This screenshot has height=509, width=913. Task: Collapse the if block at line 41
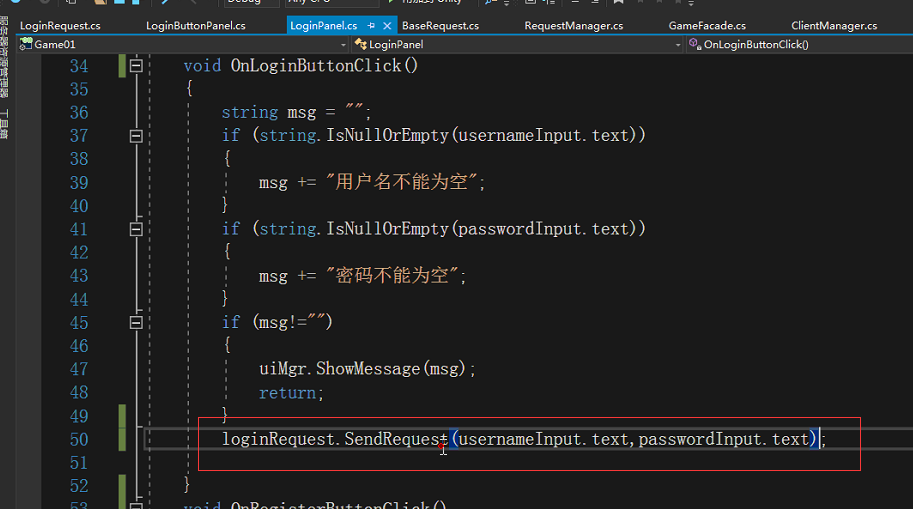136,229
